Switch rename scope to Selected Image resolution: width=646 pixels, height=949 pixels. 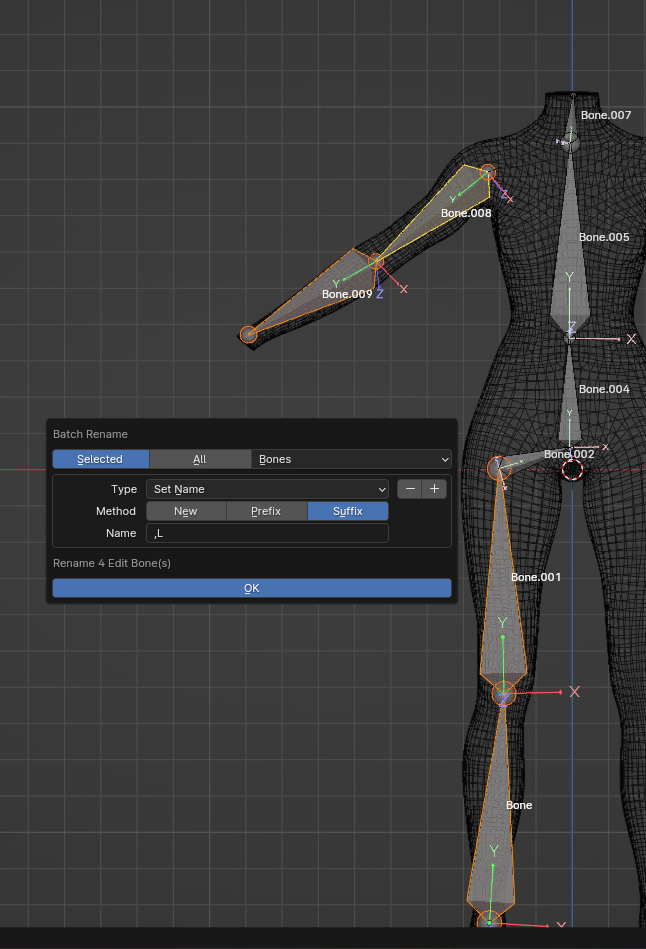click(100, 459)
